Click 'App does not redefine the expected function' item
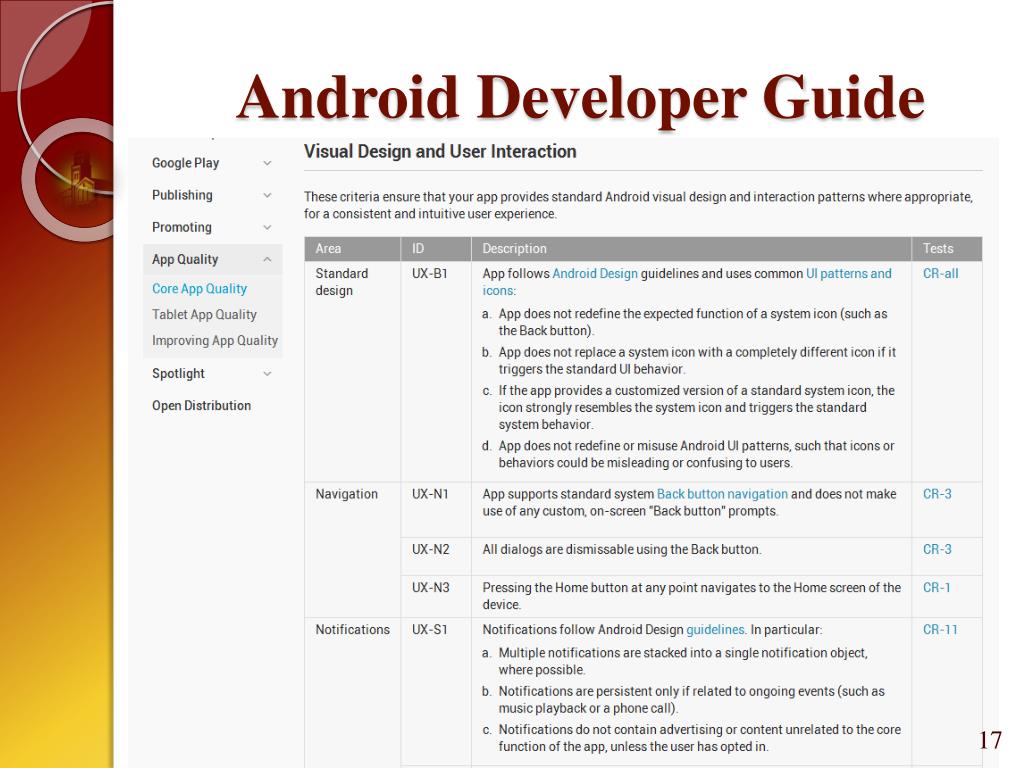The image size is (1024, 768). 693,322
